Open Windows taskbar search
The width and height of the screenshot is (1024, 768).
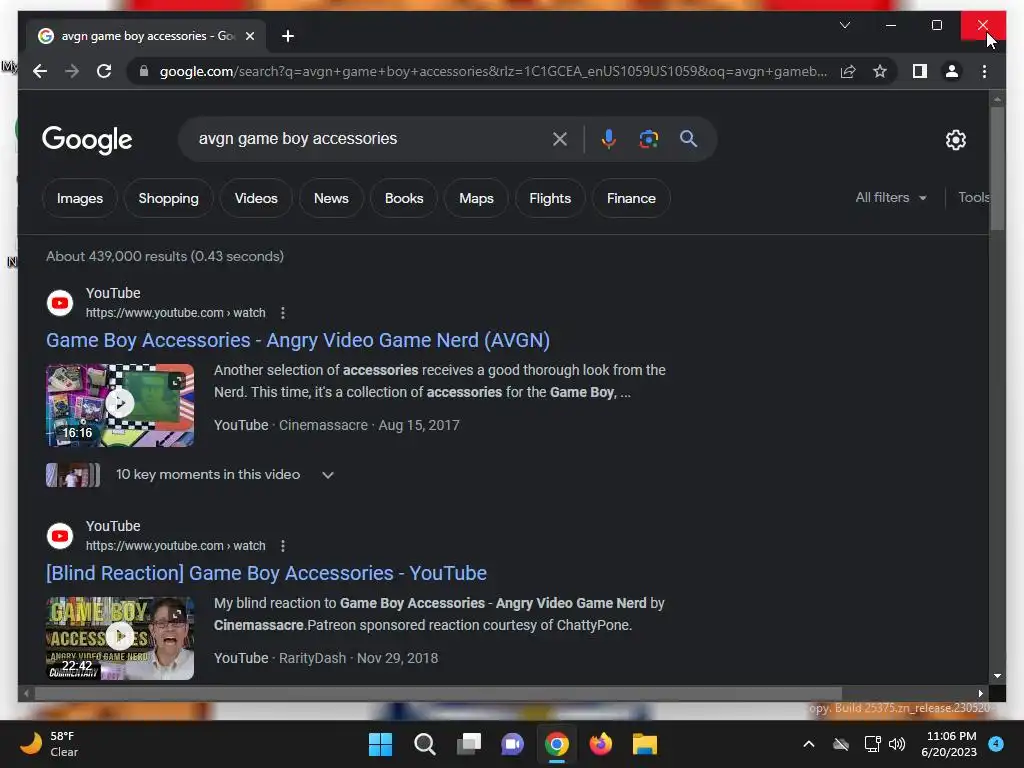[x=424, y=744]
